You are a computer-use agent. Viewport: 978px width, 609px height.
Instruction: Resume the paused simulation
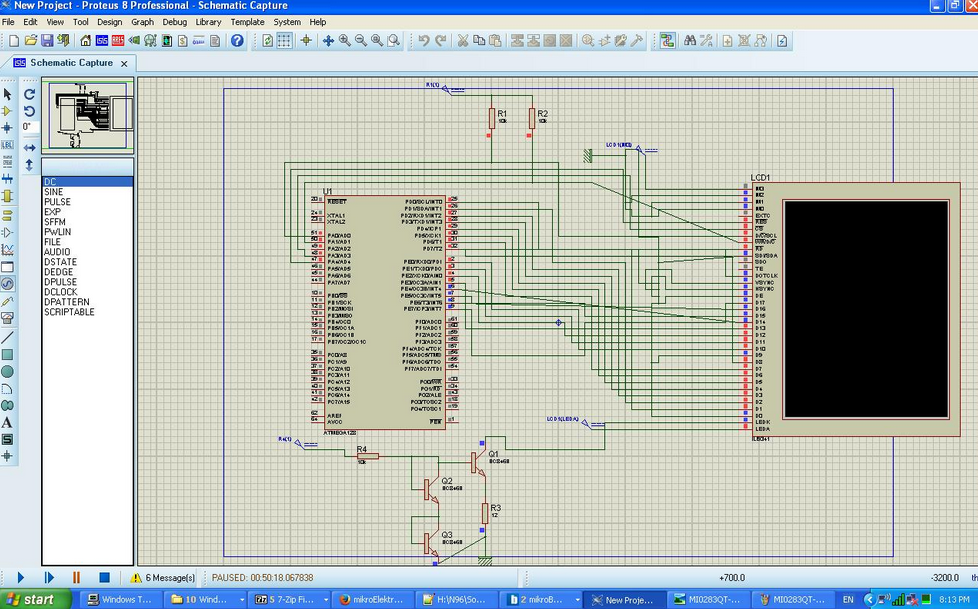click(x=21, y=578)
